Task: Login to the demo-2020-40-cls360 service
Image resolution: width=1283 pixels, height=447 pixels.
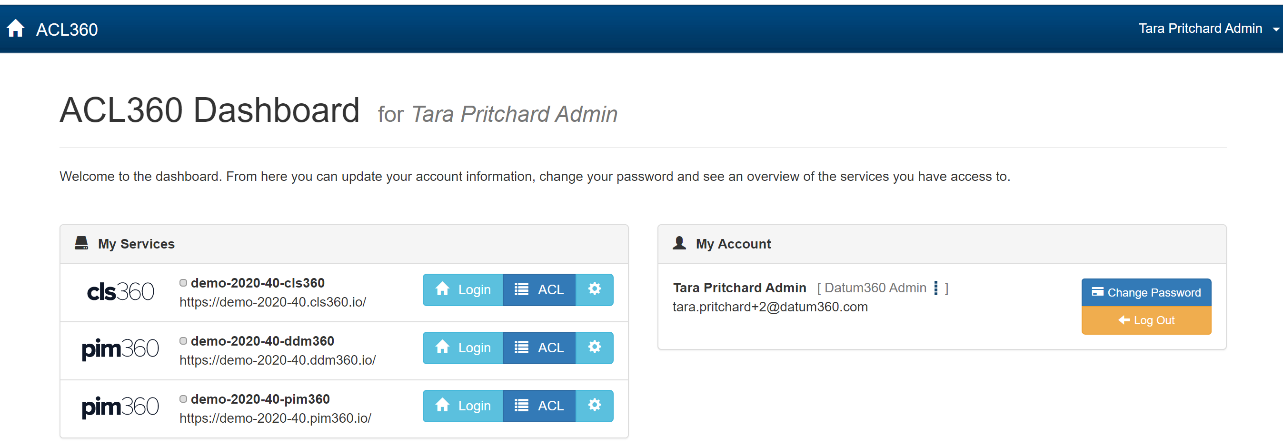Action: point(463,290)
